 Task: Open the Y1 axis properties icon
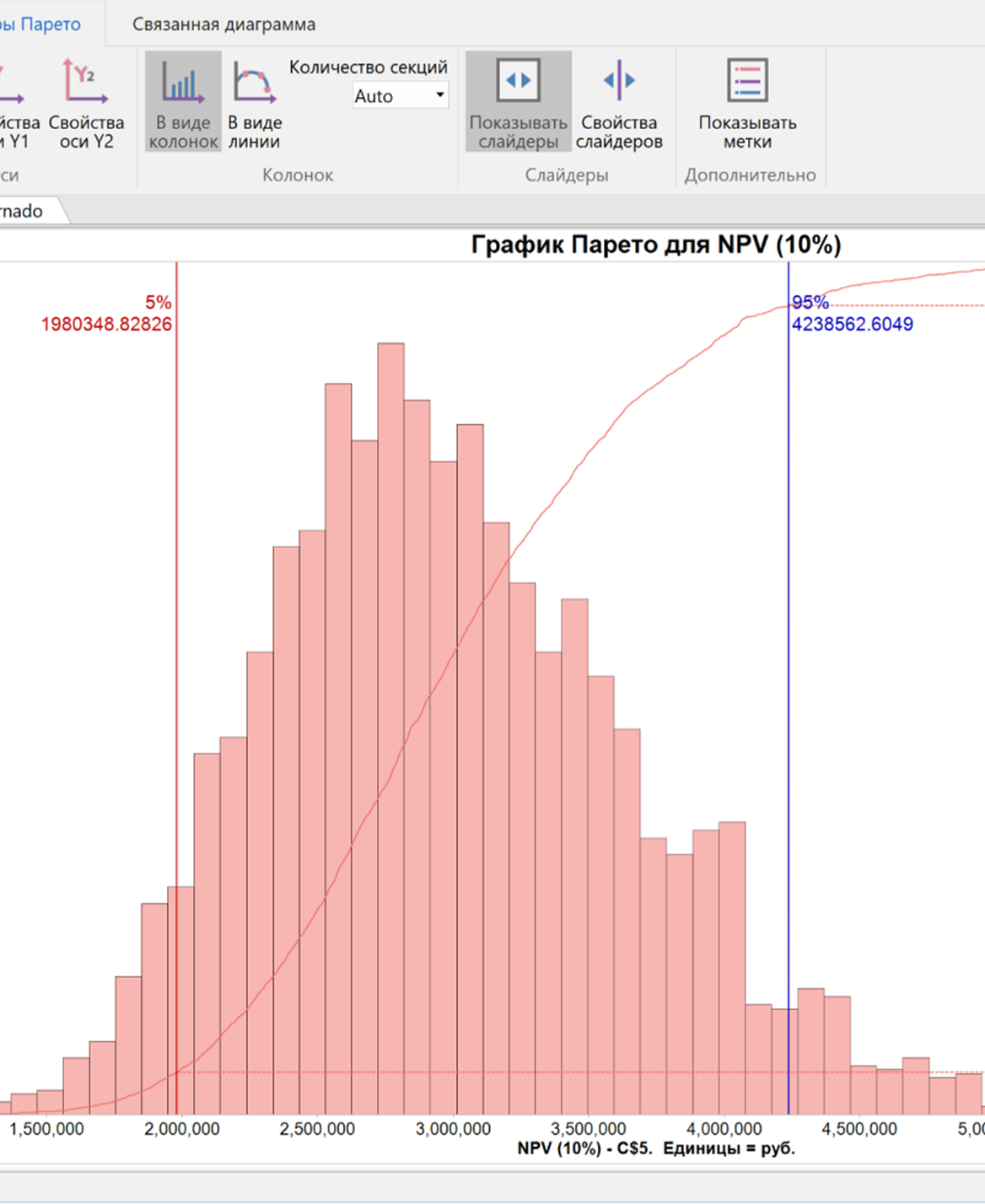[12, 84]
